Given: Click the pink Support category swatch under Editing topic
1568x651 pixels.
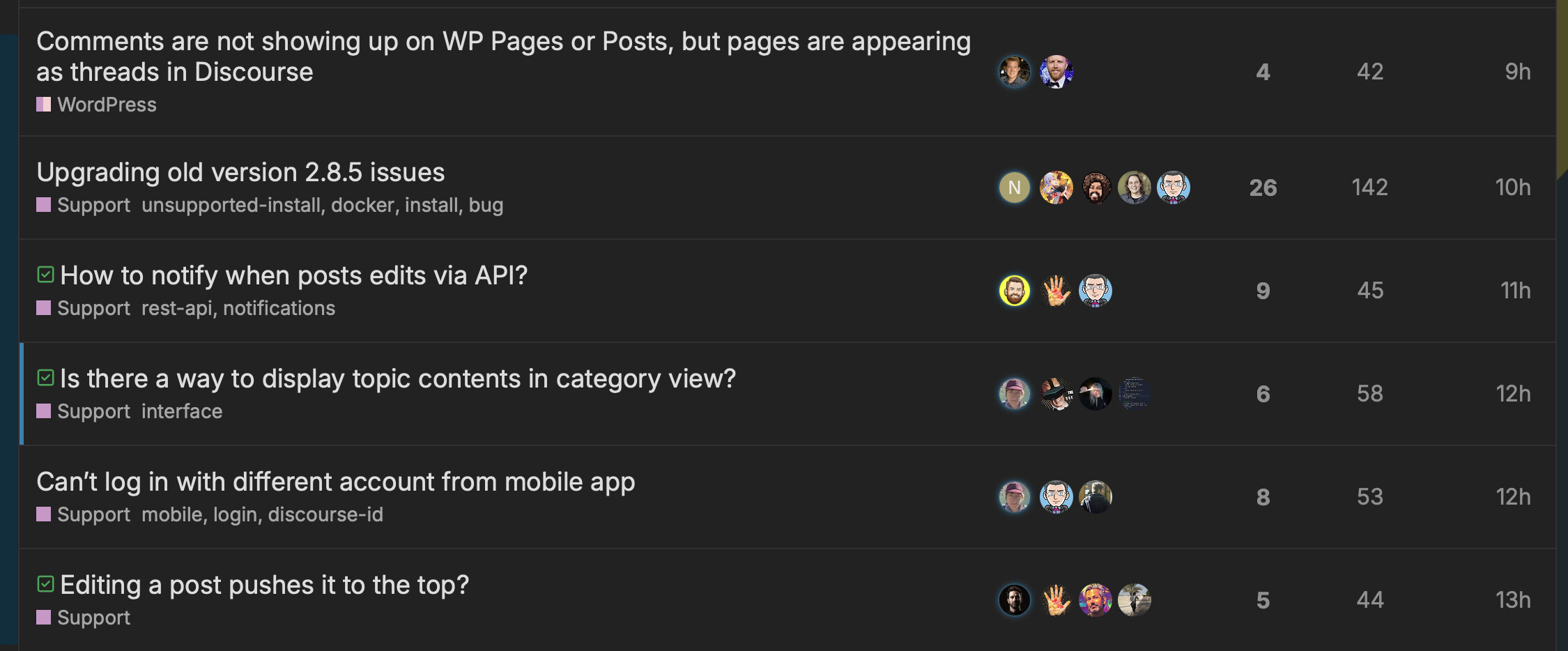Looking at the screenshot, I should 43,618.
